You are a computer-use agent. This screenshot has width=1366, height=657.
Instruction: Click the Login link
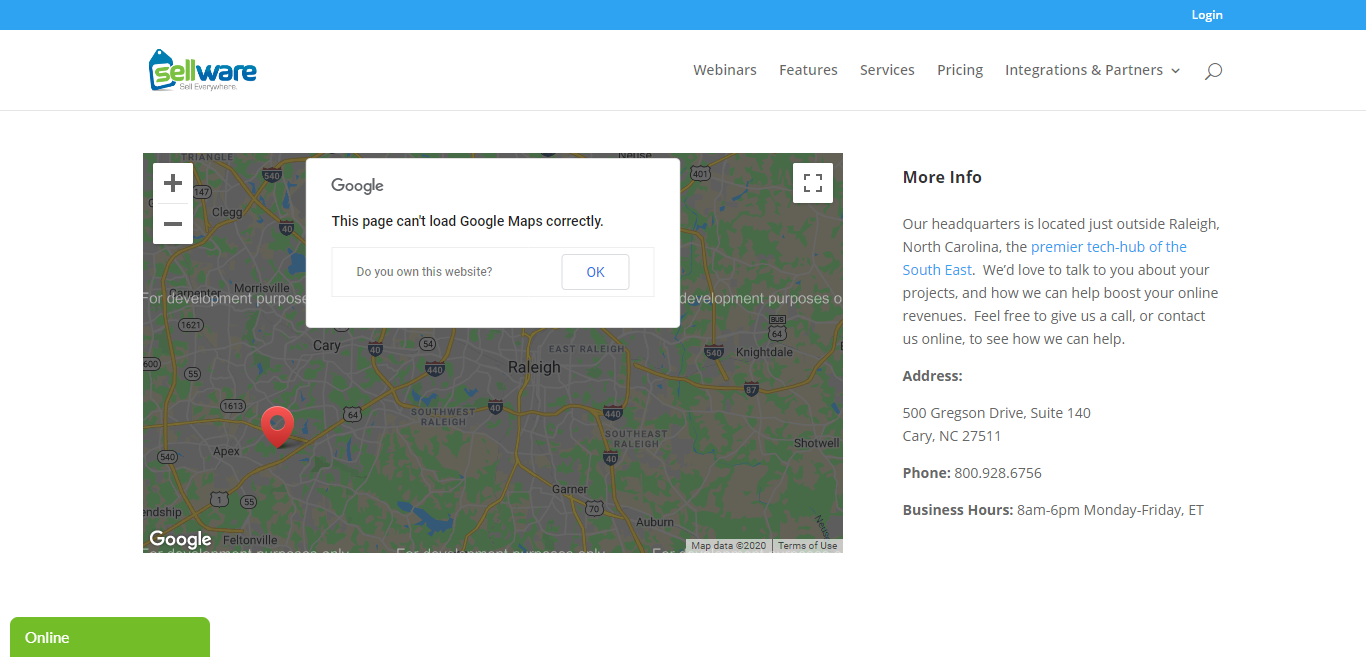click(x=1207, y=15)
